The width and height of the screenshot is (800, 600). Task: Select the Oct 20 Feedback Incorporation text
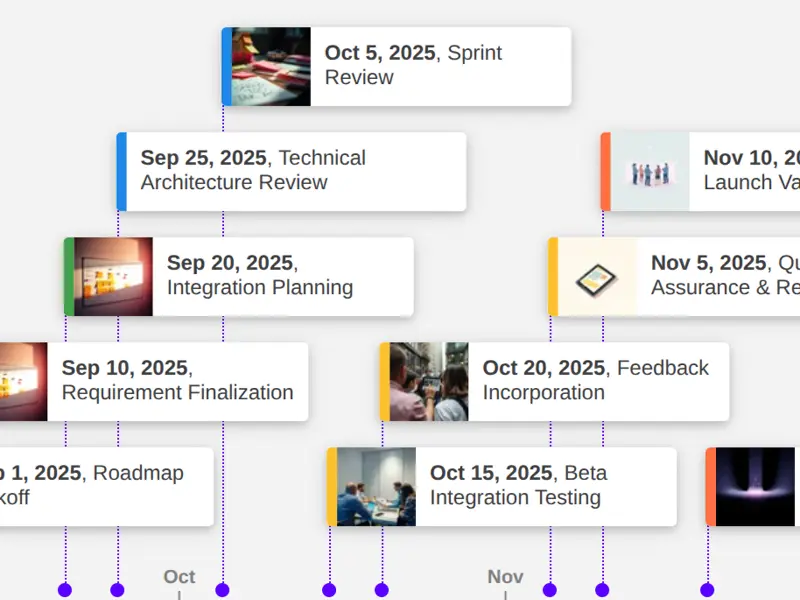[595, 380]
